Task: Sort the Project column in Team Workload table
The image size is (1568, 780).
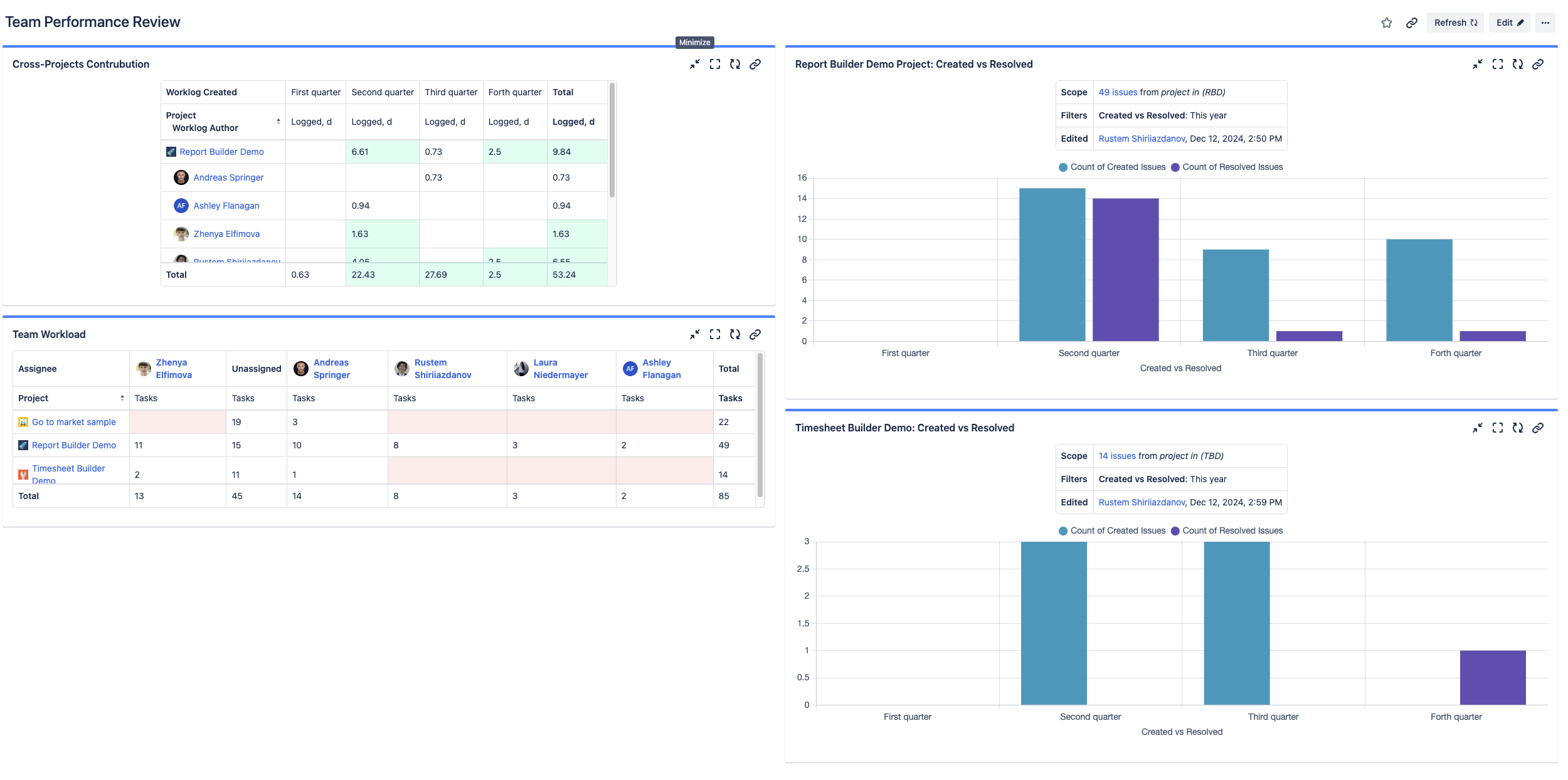Action: coord(122,397)
